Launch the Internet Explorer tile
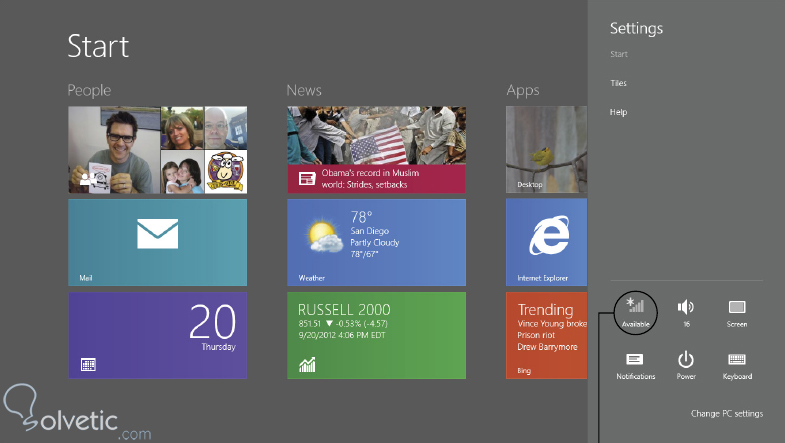Viewport: 785px width, 443px height. [546, 242]
